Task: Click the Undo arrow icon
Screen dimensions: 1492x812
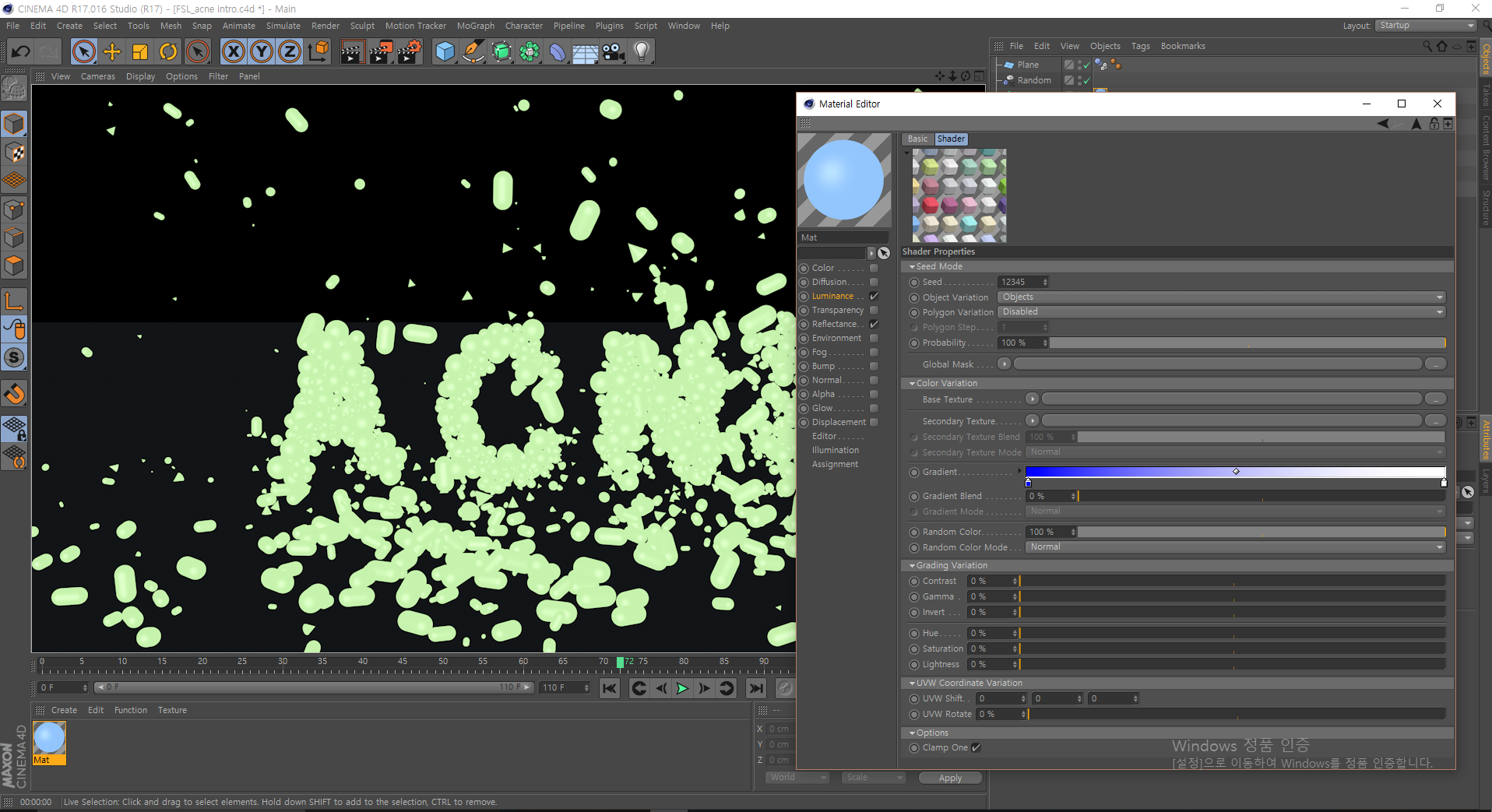Action: (21, 52)
